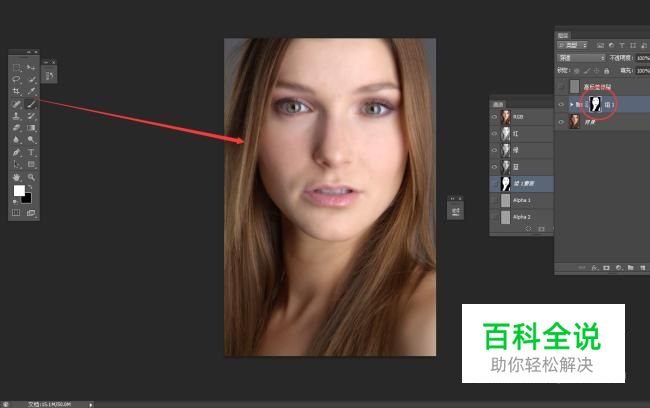Select the Clone Stamp tool
Screen dimensions: 650x408
16,116
